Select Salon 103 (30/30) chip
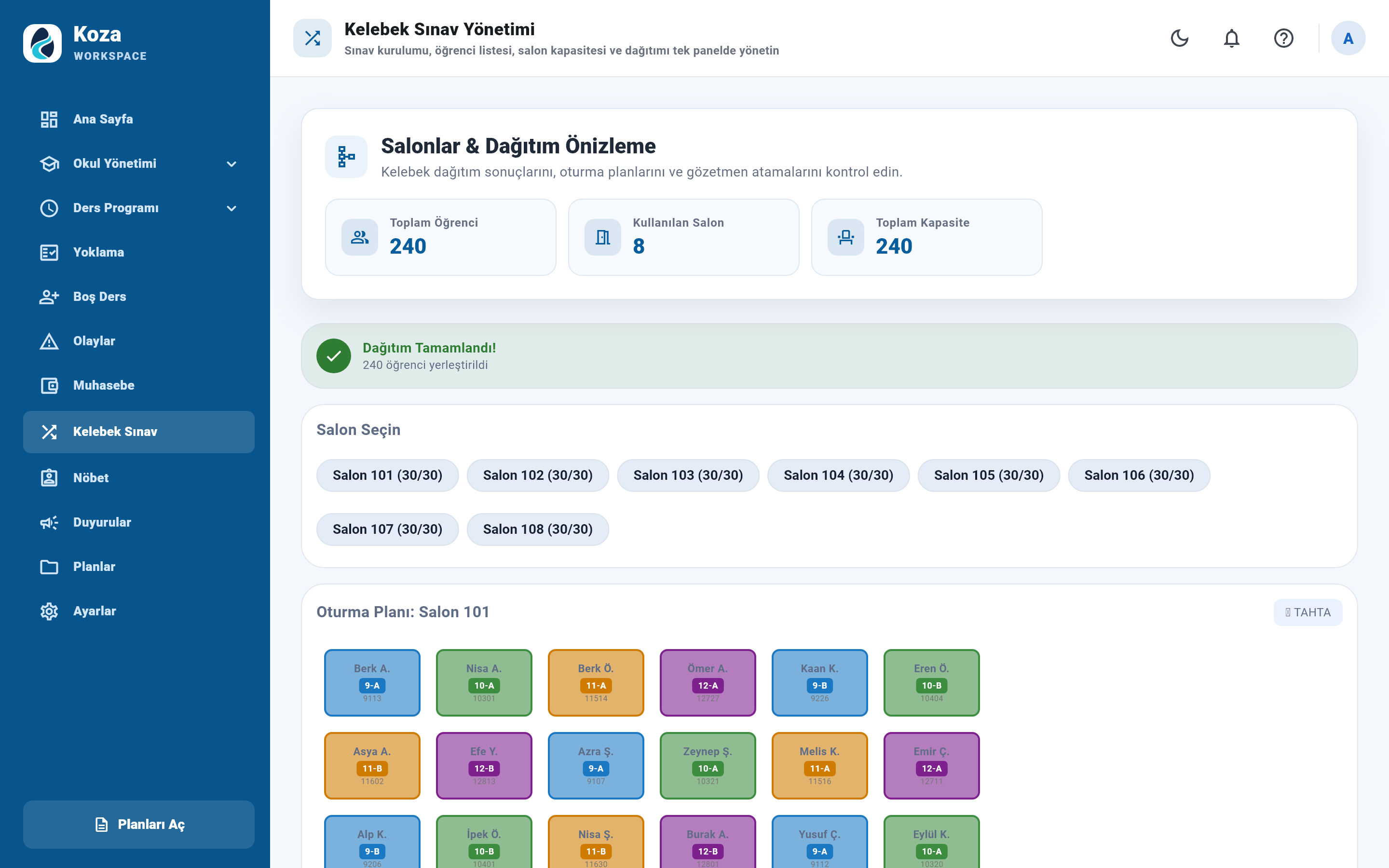 click(x=688, y=475)
